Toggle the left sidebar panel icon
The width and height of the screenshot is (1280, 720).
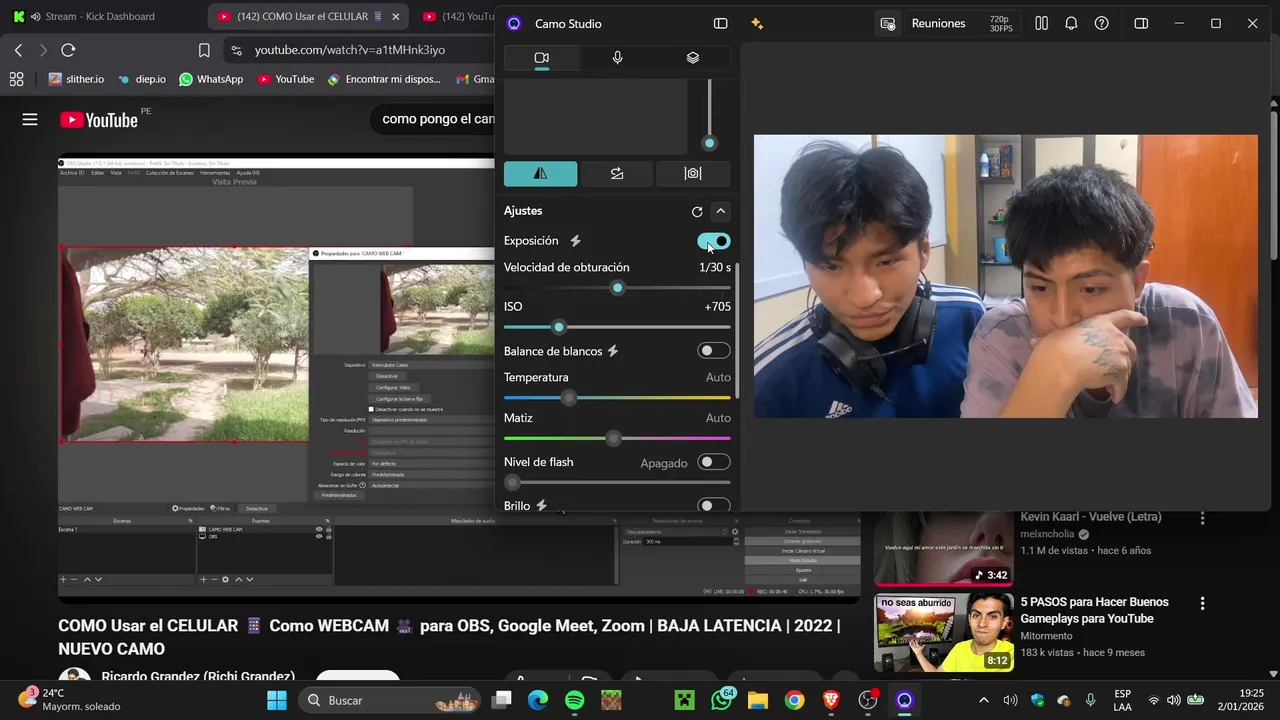(x=720, y=23)
